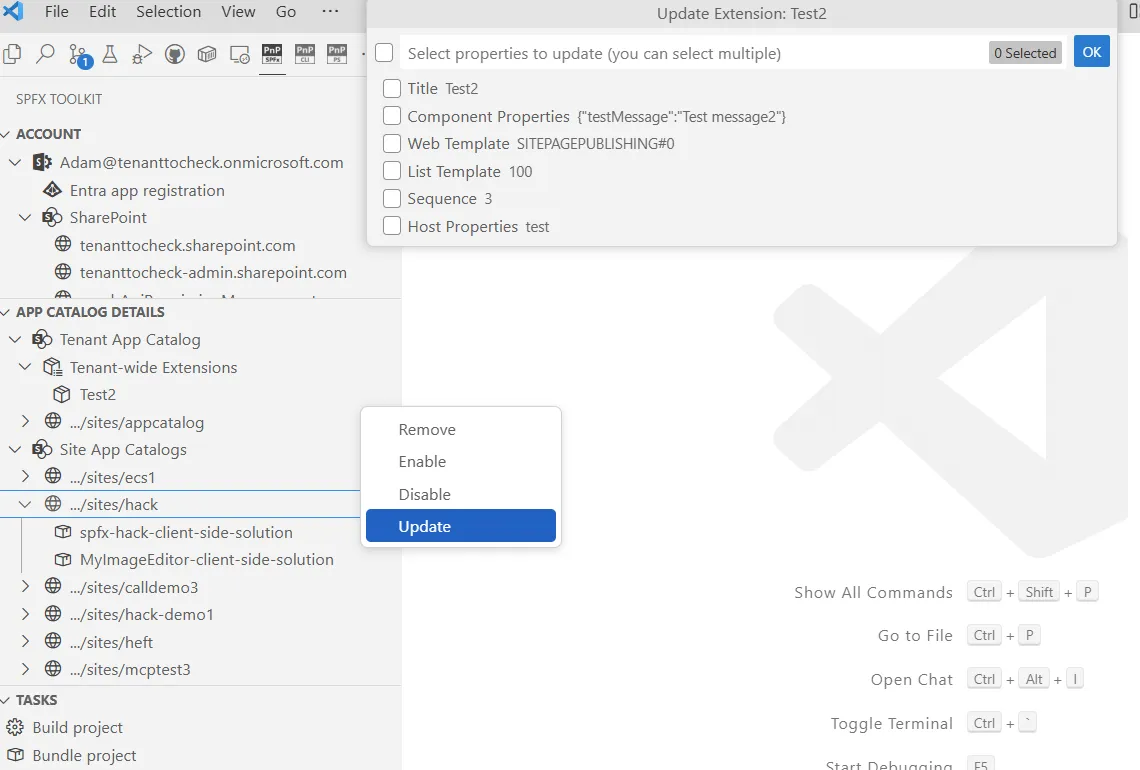Choose Update from the context menu
1140x770 pixels.
[424, 525]
